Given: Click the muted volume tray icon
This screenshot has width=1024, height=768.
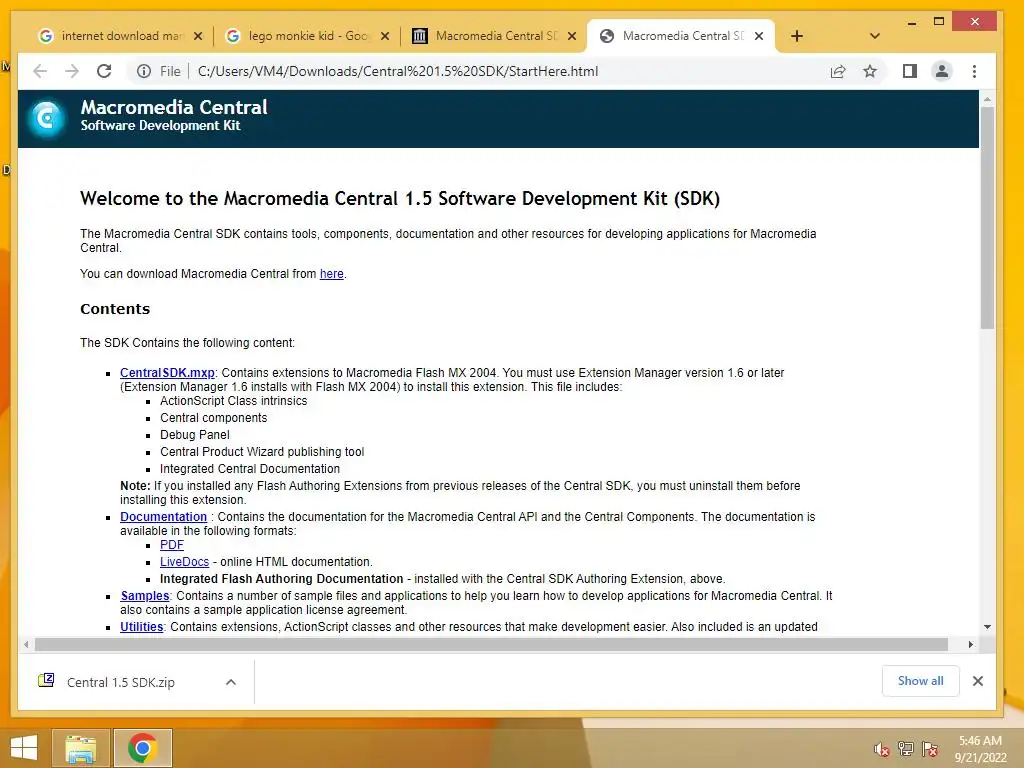Looking at the screenshot, I should click(882, 749).
